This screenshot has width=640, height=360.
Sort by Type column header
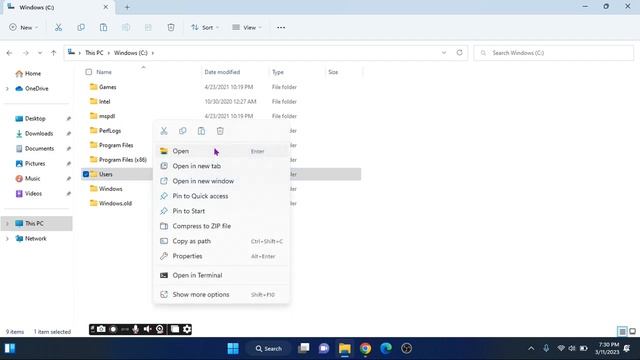[x=278, y=72]
